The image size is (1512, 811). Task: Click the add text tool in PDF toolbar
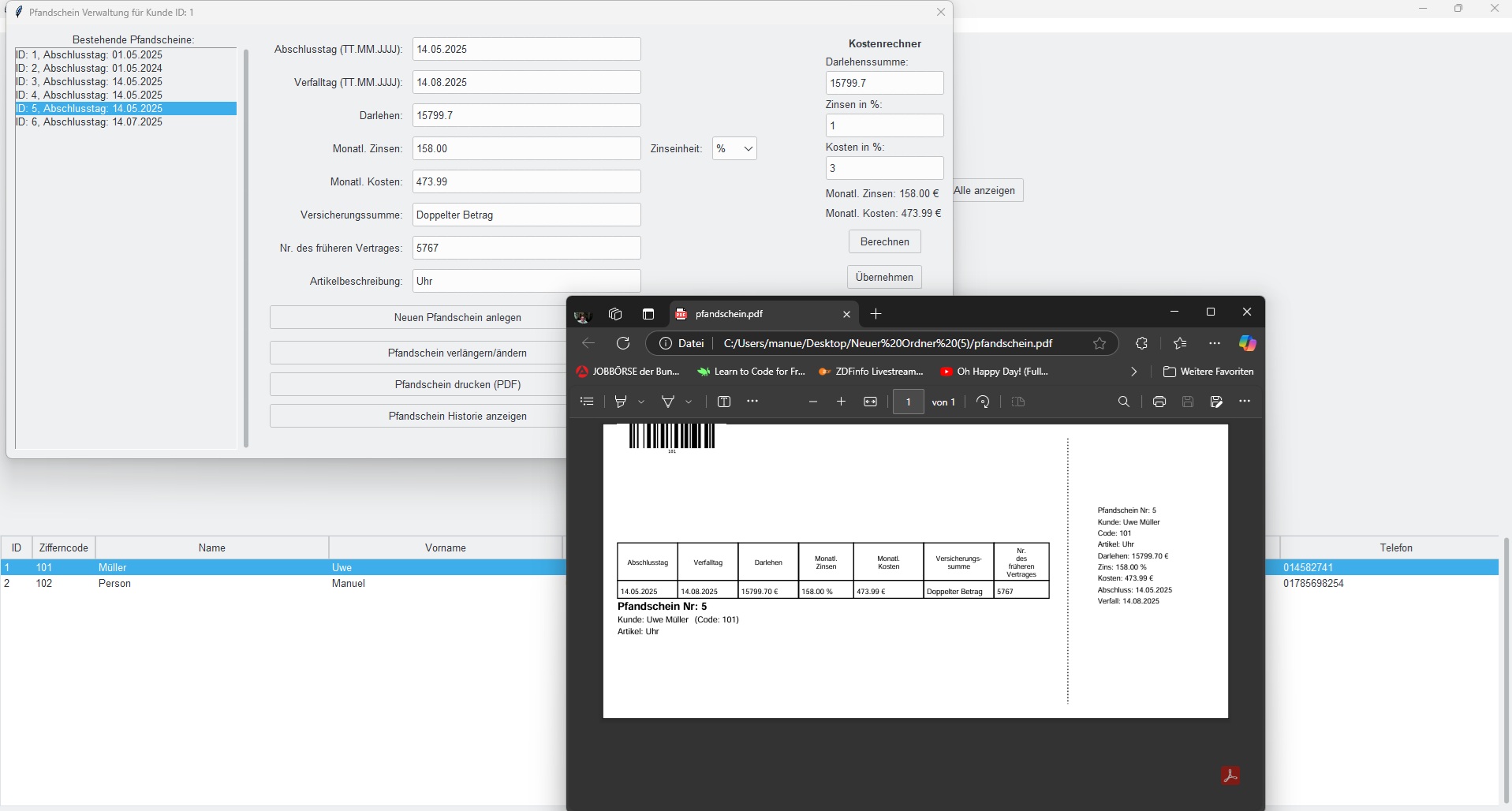724,402
